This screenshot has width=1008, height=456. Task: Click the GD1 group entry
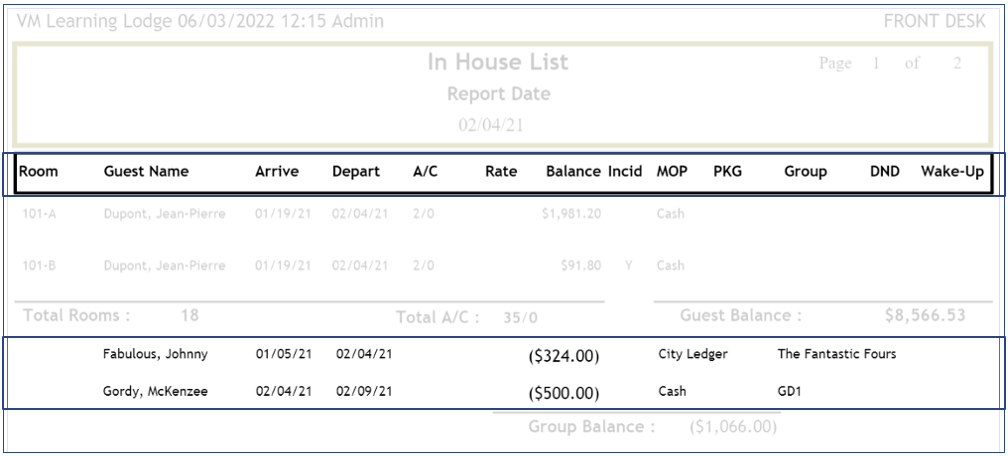point(788,391)
